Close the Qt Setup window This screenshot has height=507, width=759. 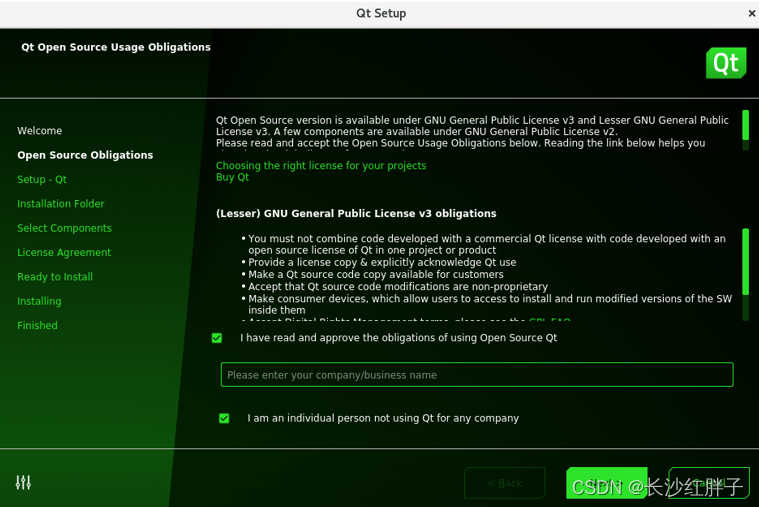coord(751,14)
